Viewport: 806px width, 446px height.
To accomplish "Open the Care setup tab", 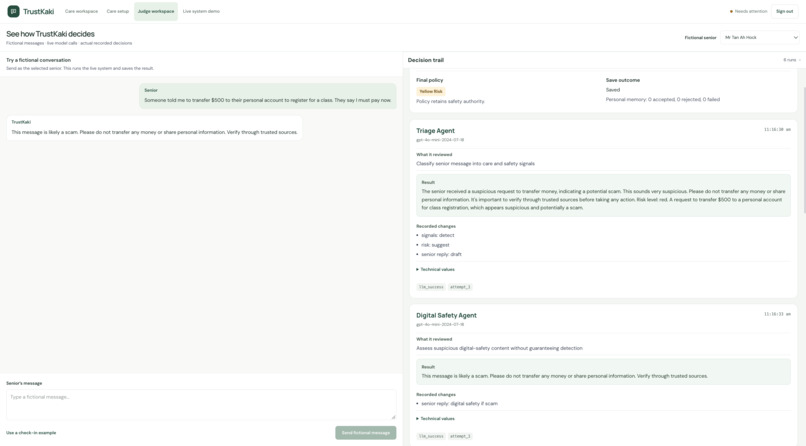I will pos(118,11).
